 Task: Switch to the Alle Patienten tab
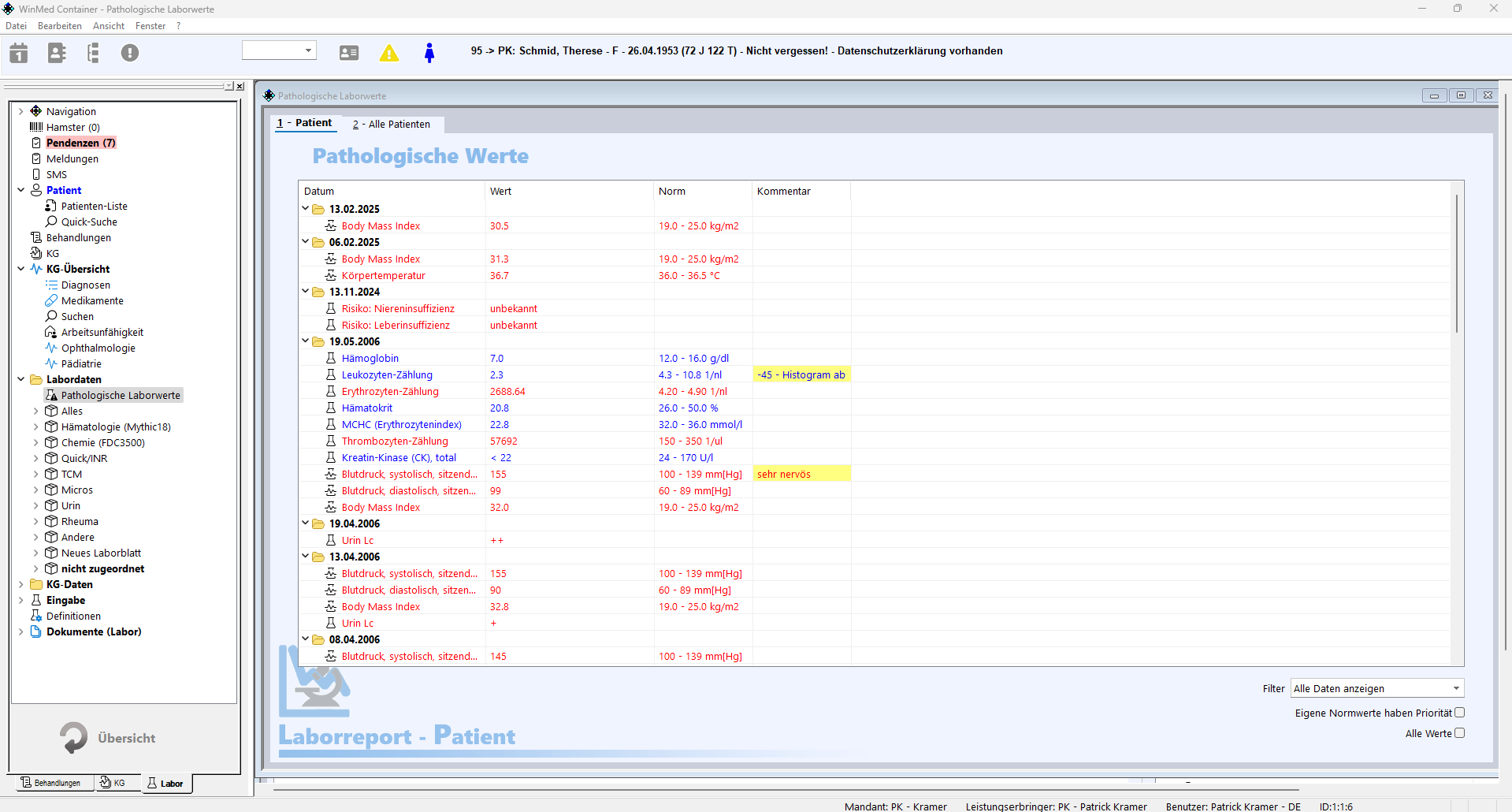pyautogui.click(x=392, y=124)
